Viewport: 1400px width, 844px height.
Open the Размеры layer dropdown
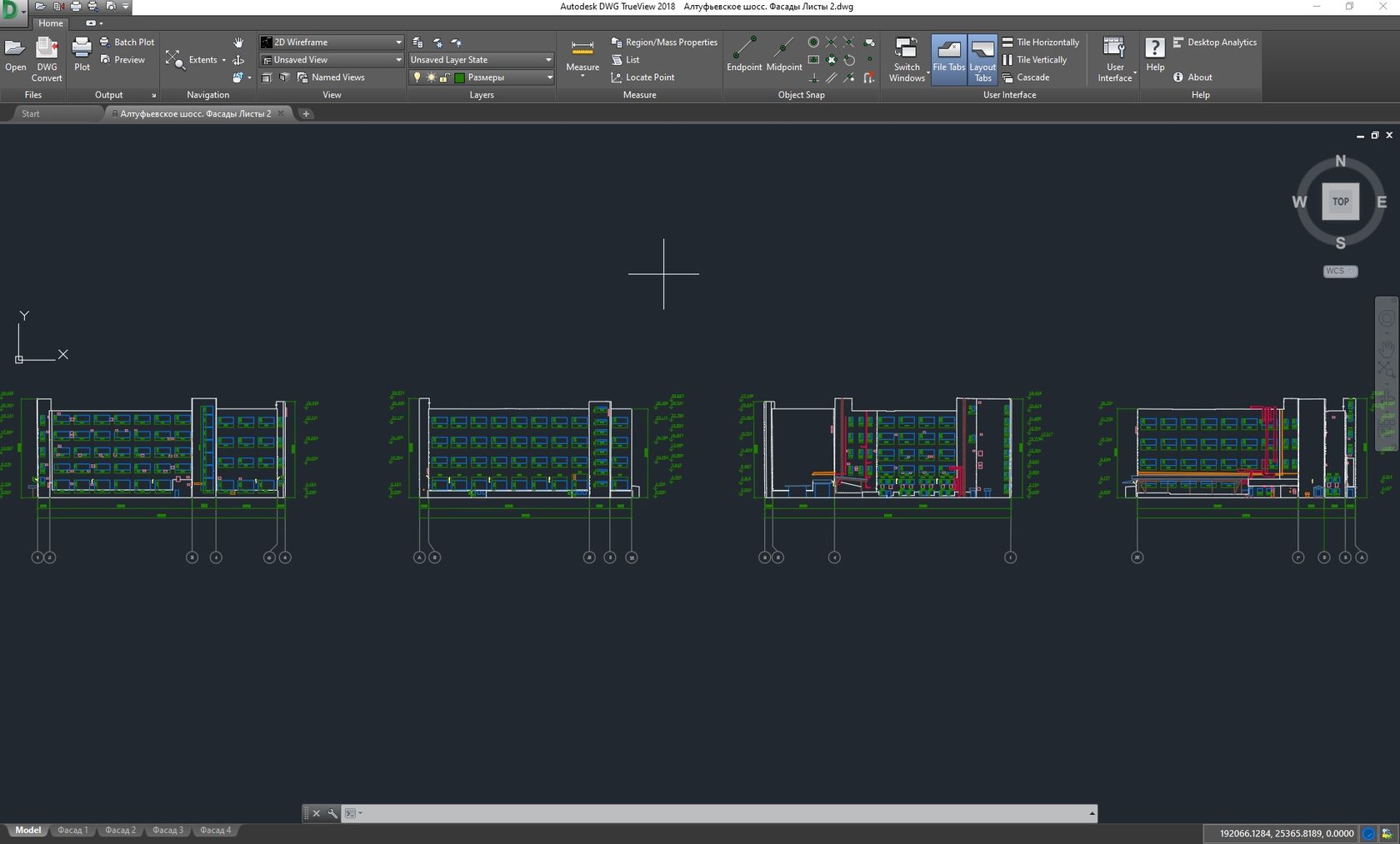tap(481, 77)
